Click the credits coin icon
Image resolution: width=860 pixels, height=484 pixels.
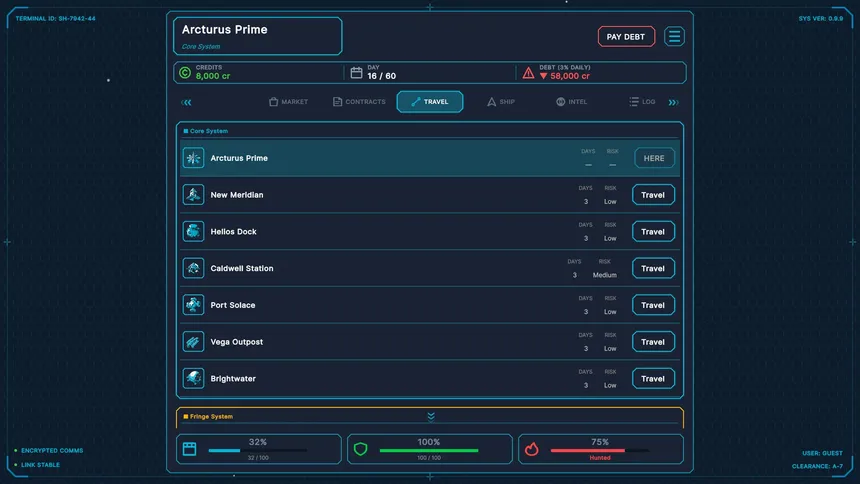coord(185,72)
